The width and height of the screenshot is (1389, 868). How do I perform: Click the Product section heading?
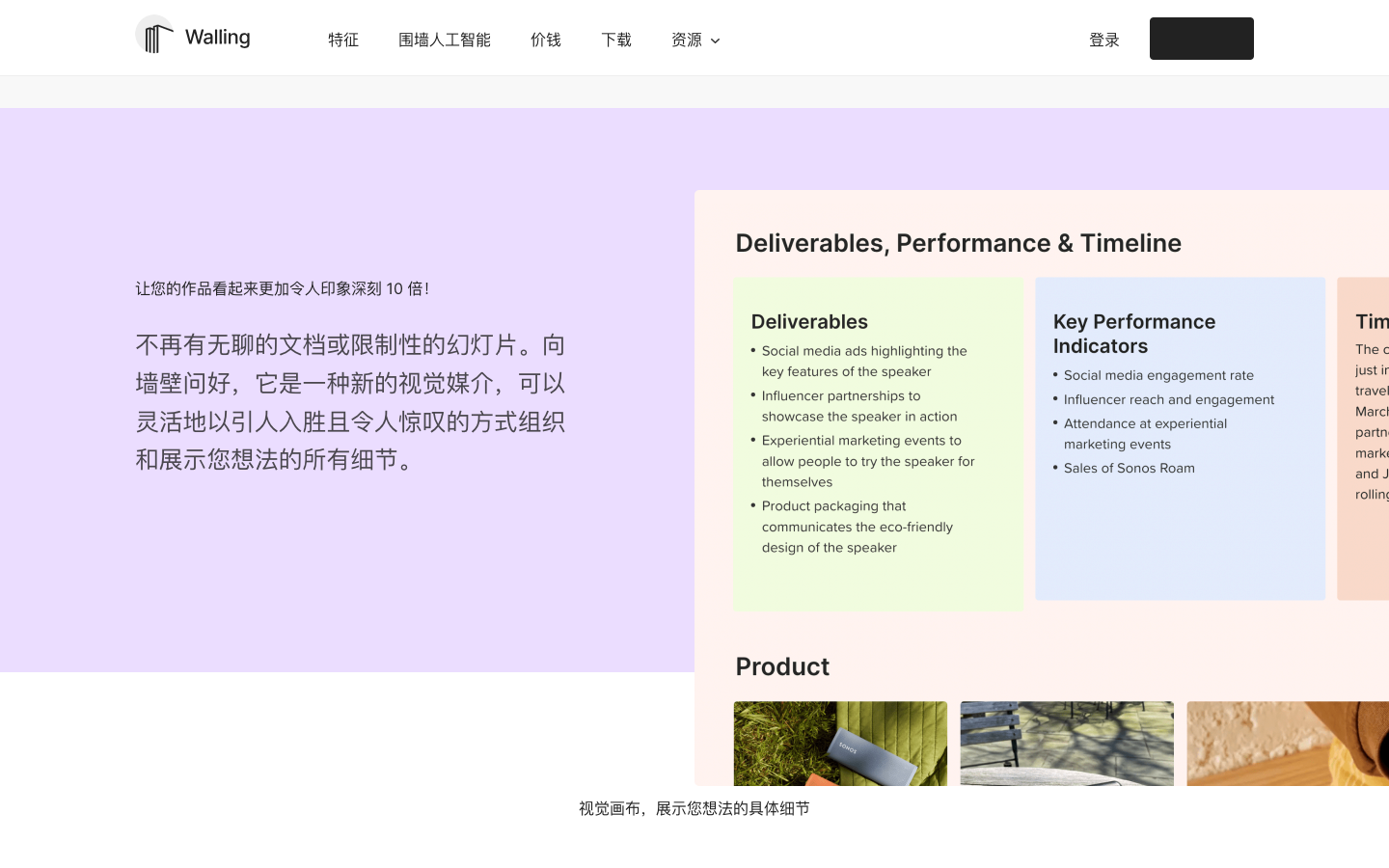(x=782, y=666)
